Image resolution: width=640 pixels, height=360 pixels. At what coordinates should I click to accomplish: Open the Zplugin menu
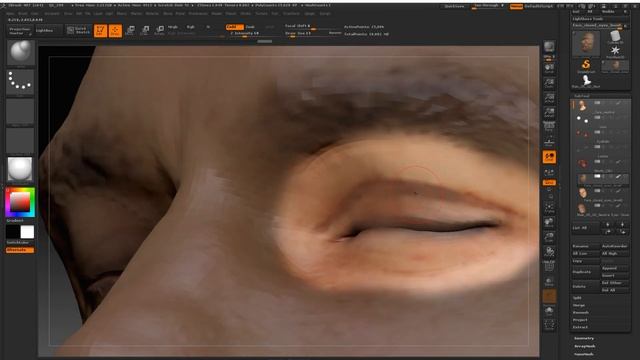tap(310, 13)
